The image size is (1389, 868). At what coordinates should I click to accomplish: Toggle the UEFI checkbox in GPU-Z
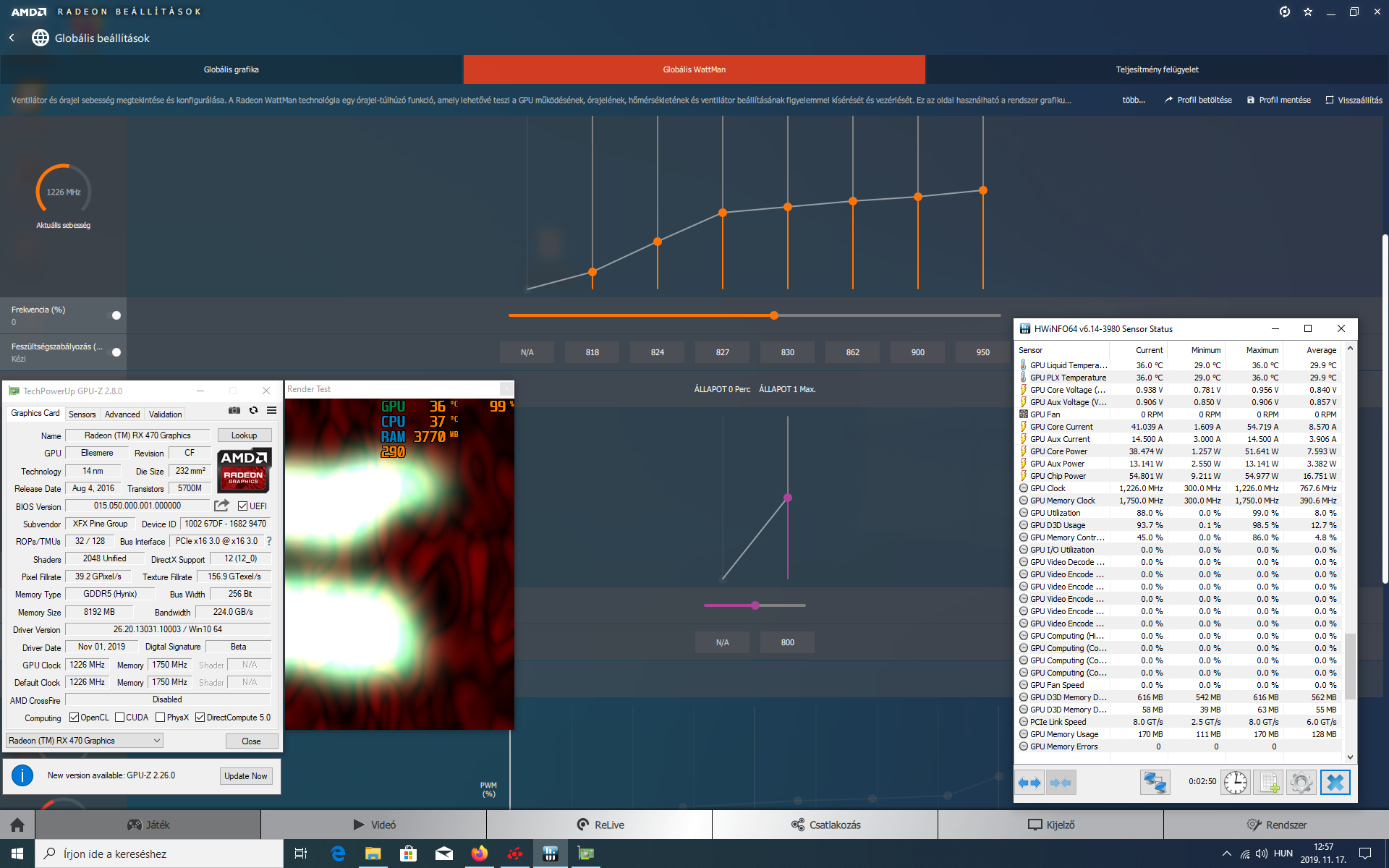coord(243,506)
